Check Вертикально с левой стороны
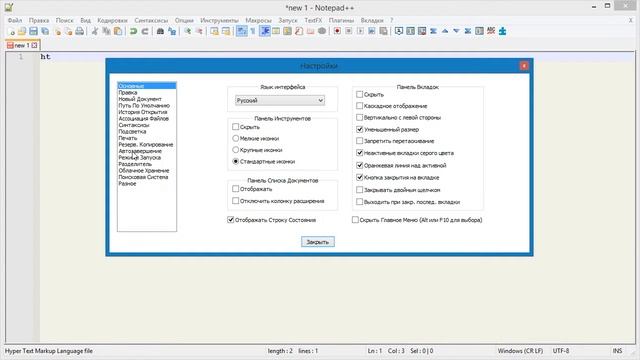Viewport: 640px width, 360px height. 360,117
